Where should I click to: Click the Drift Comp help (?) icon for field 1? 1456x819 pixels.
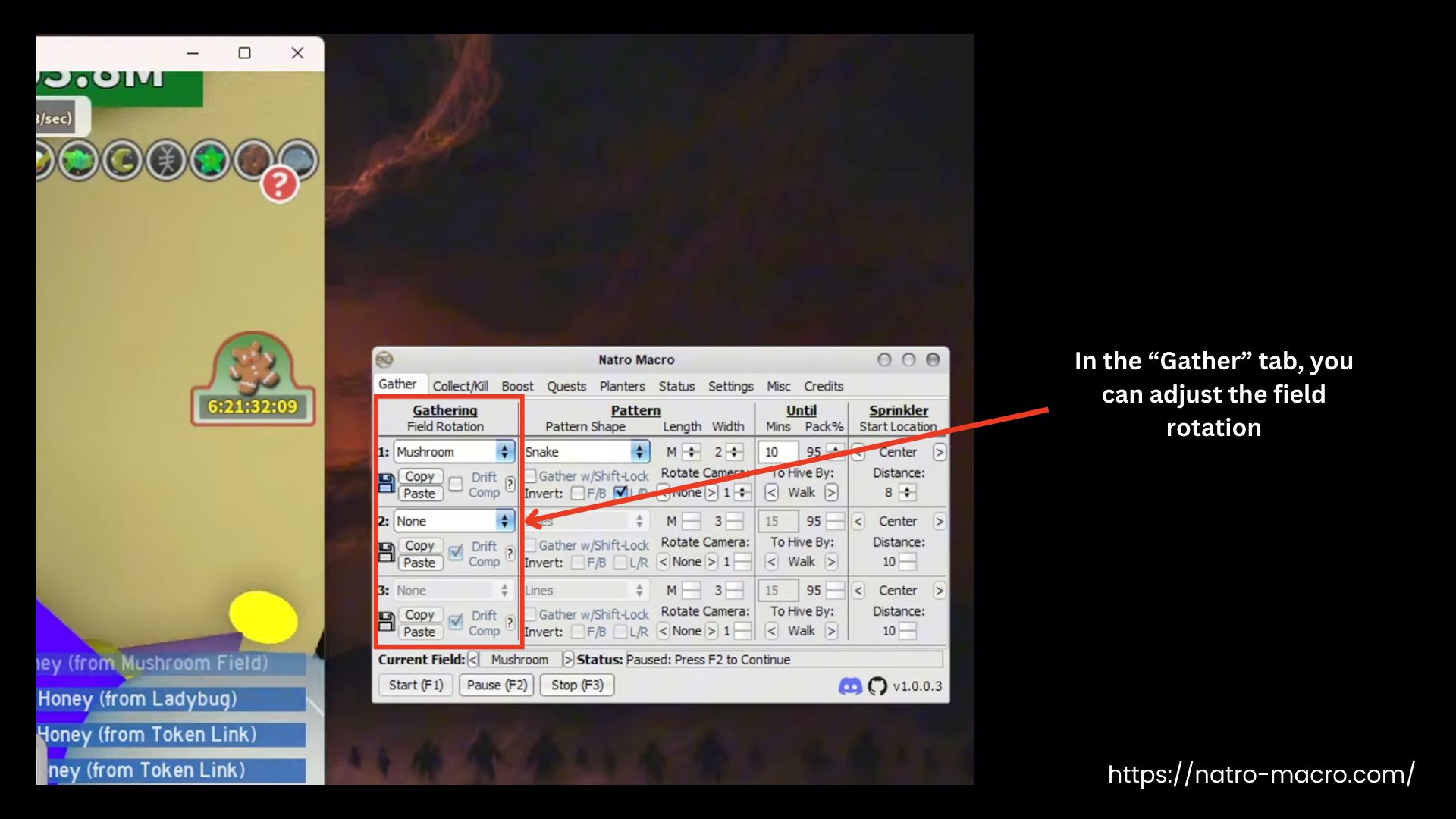point(509,484)
